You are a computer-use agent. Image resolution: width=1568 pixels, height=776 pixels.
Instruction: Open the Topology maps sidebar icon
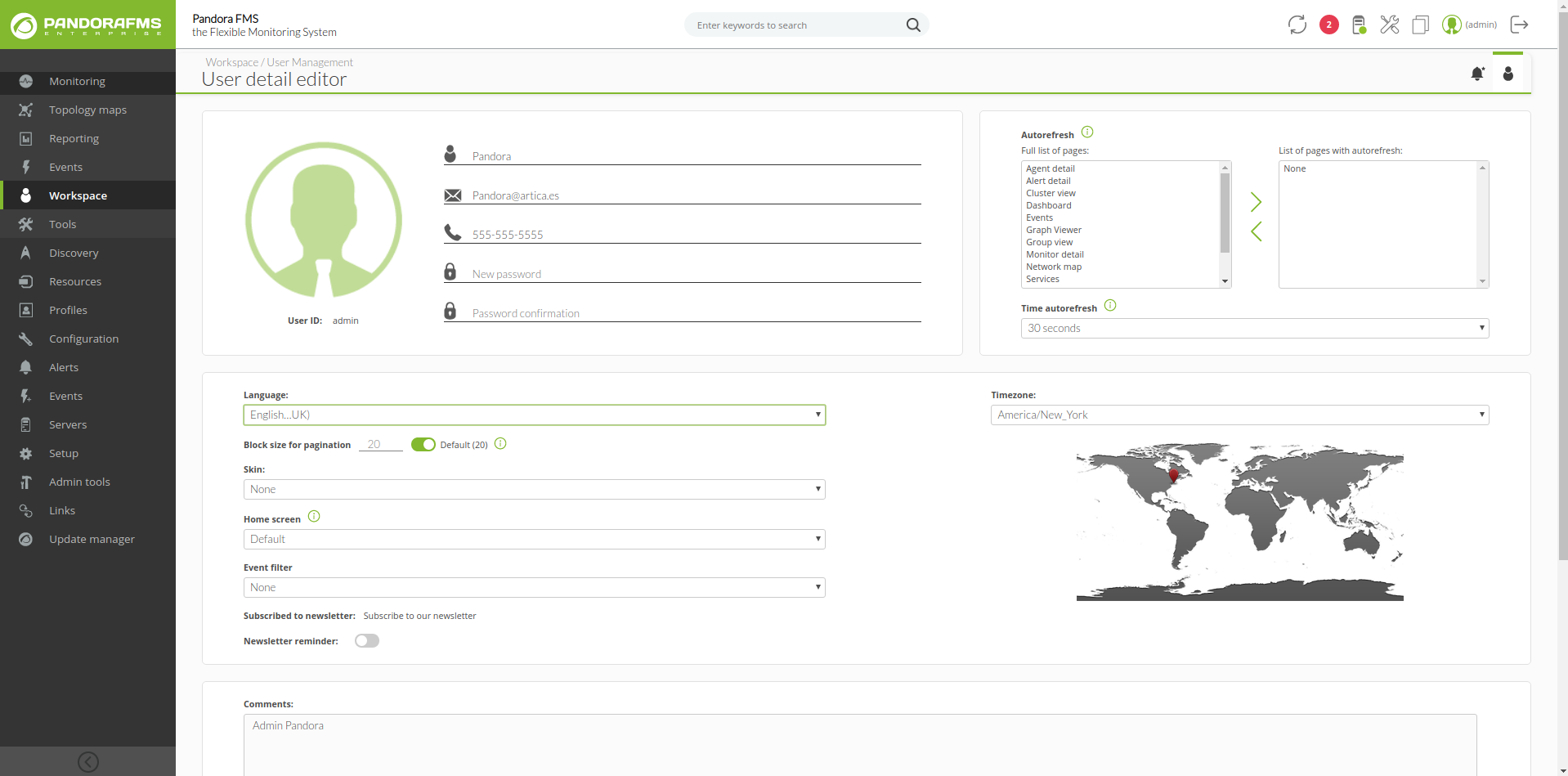(26, 110)
